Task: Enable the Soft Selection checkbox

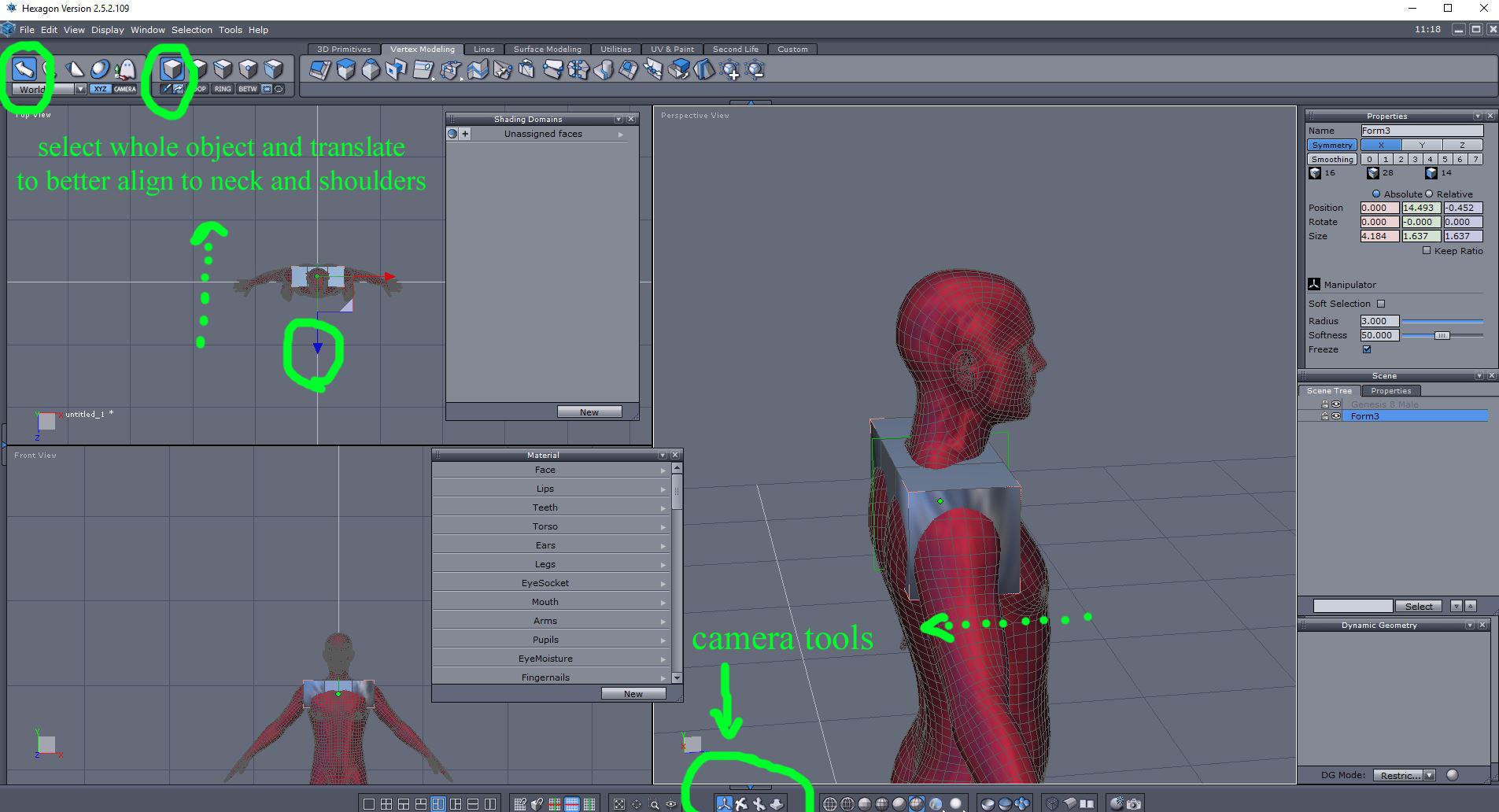Action: click(x=1381, y=304)
